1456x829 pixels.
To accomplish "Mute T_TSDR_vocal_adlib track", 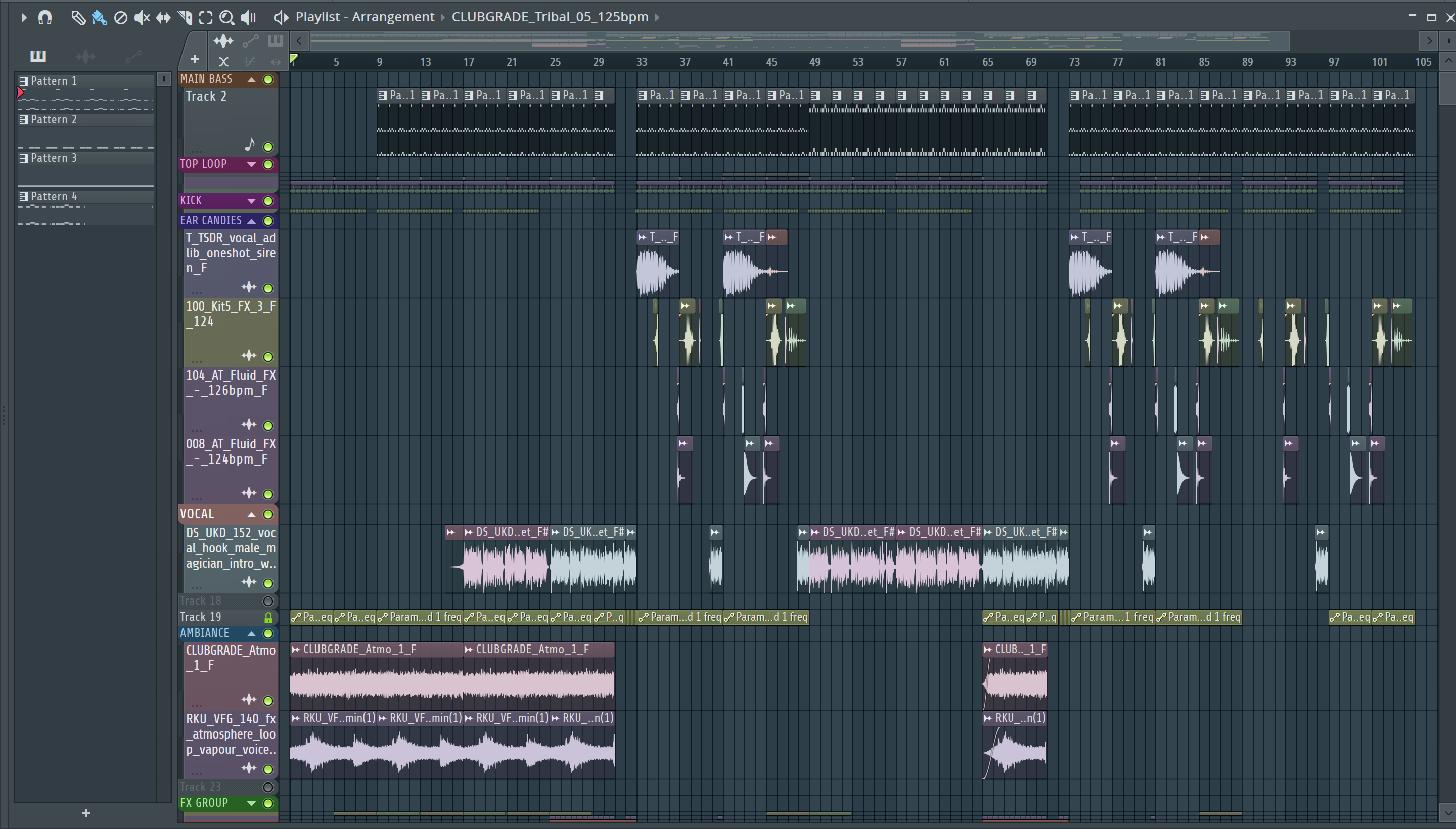I will (x=267, y=288).
